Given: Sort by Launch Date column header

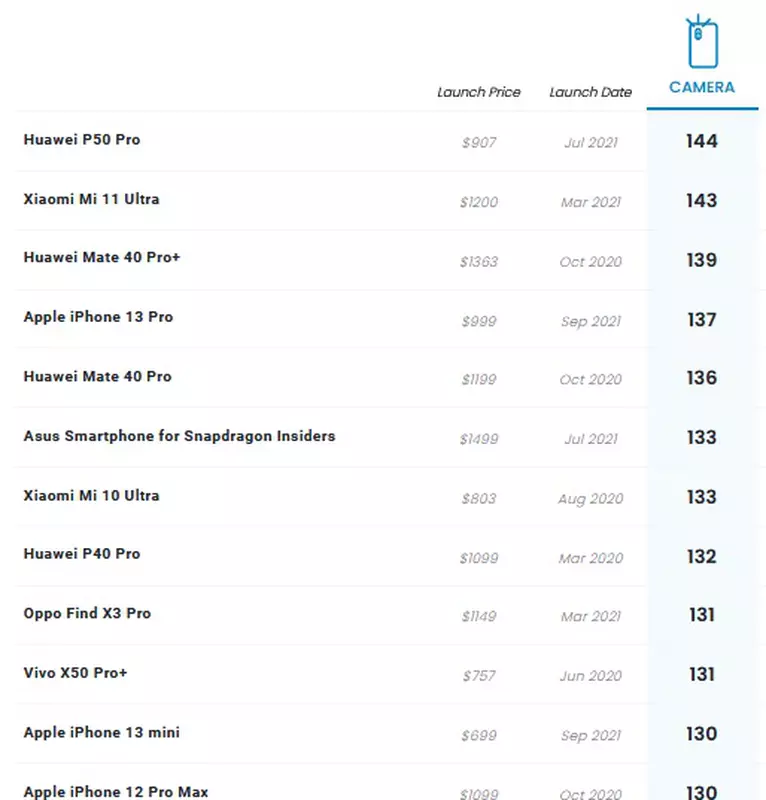Looking at the screenshot, I should 590,92.
